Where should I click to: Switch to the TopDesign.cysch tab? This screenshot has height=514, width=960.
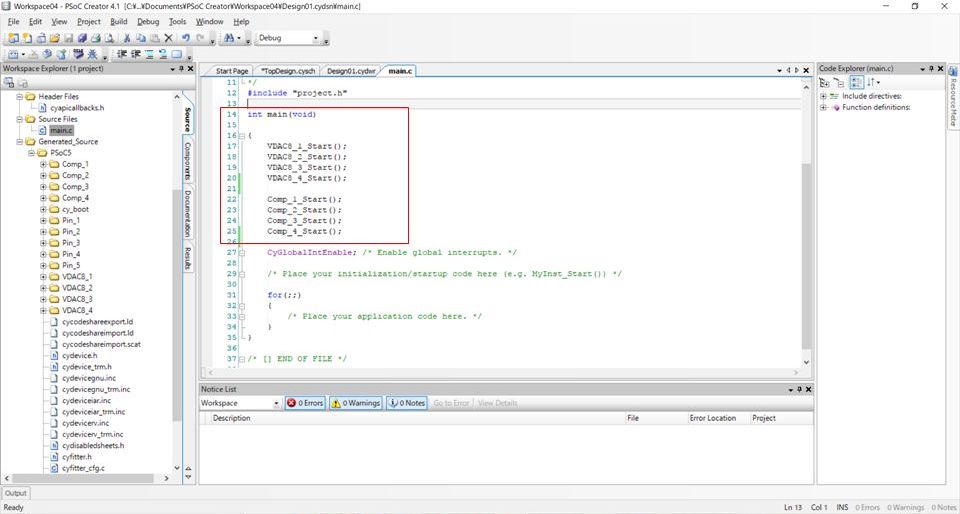pos(288,71)
